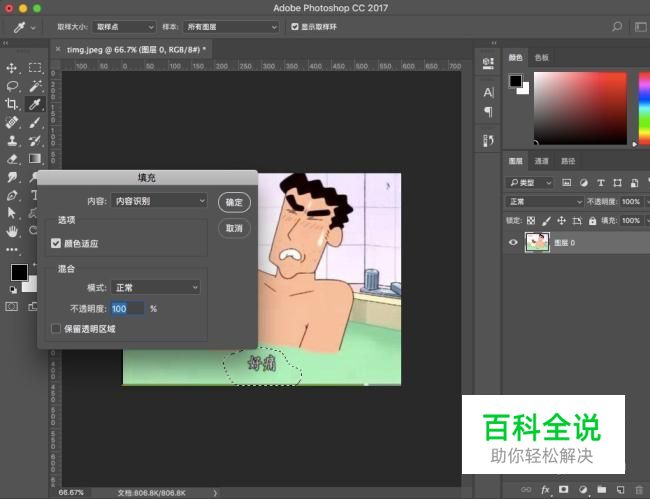
Task: Create a new layer group
Action: [601, 490]
